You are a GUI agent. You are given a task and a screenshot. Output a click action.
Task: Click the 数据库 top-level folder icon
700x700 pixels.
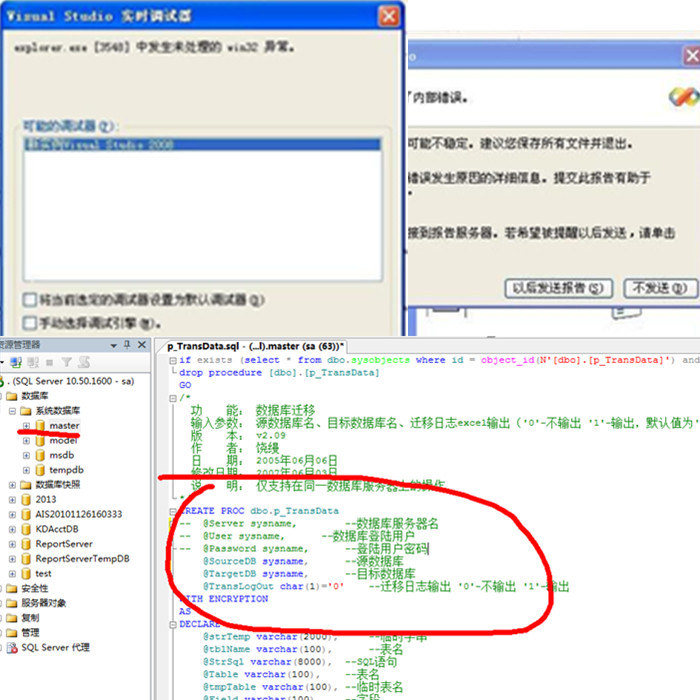12,396
